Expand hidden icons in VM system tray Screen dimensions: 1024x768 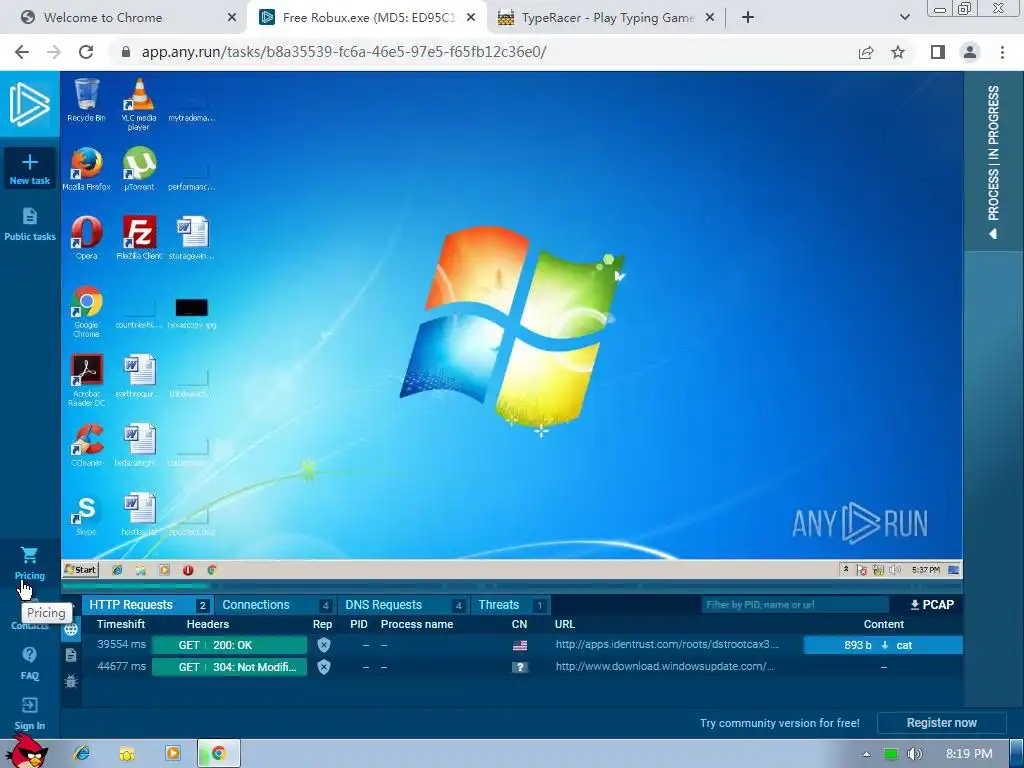[x=846, y=570]
